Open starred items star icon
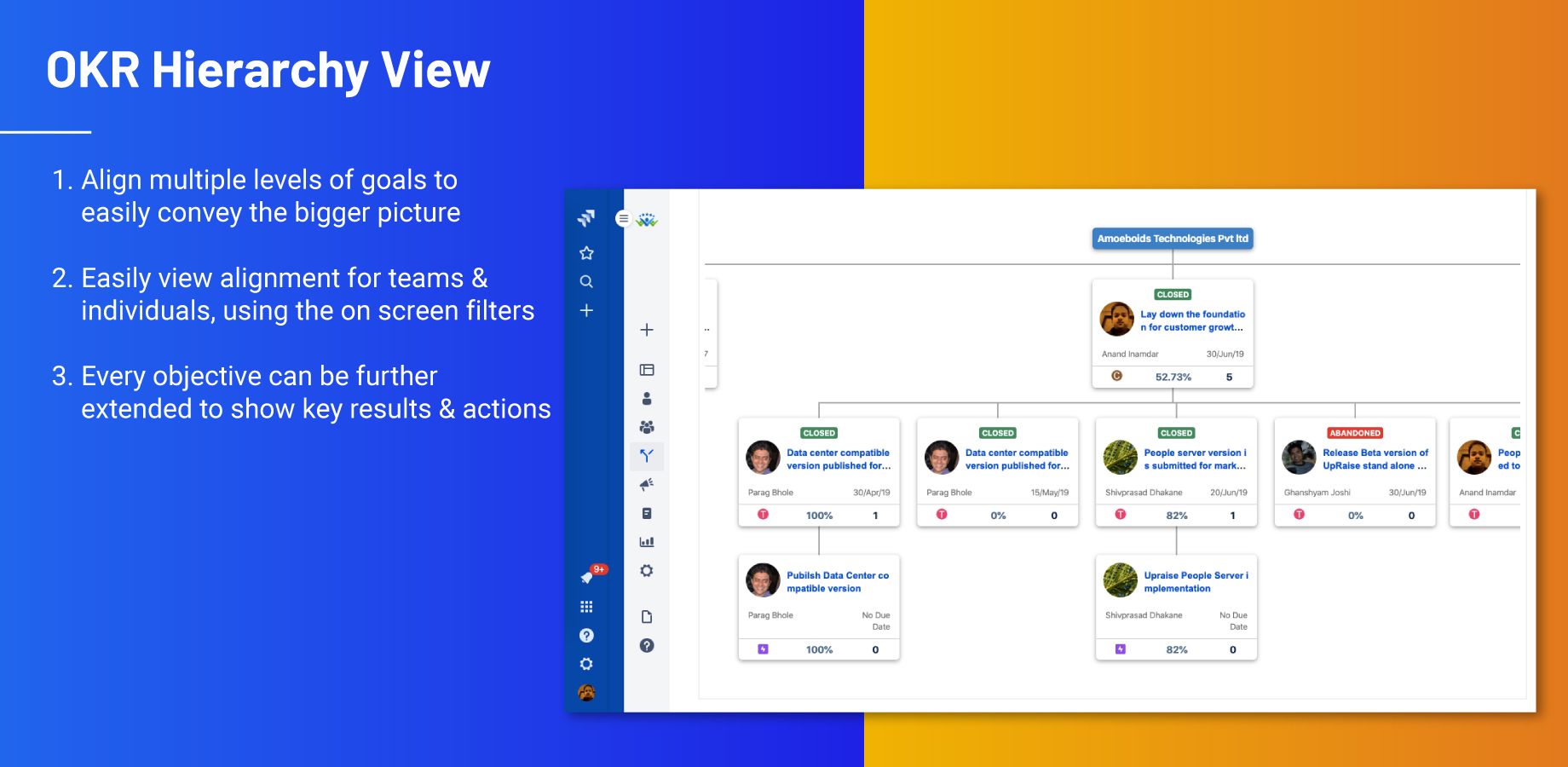Screen dimensions: 1568x767 pyautogui.click(x=586, y=253)
